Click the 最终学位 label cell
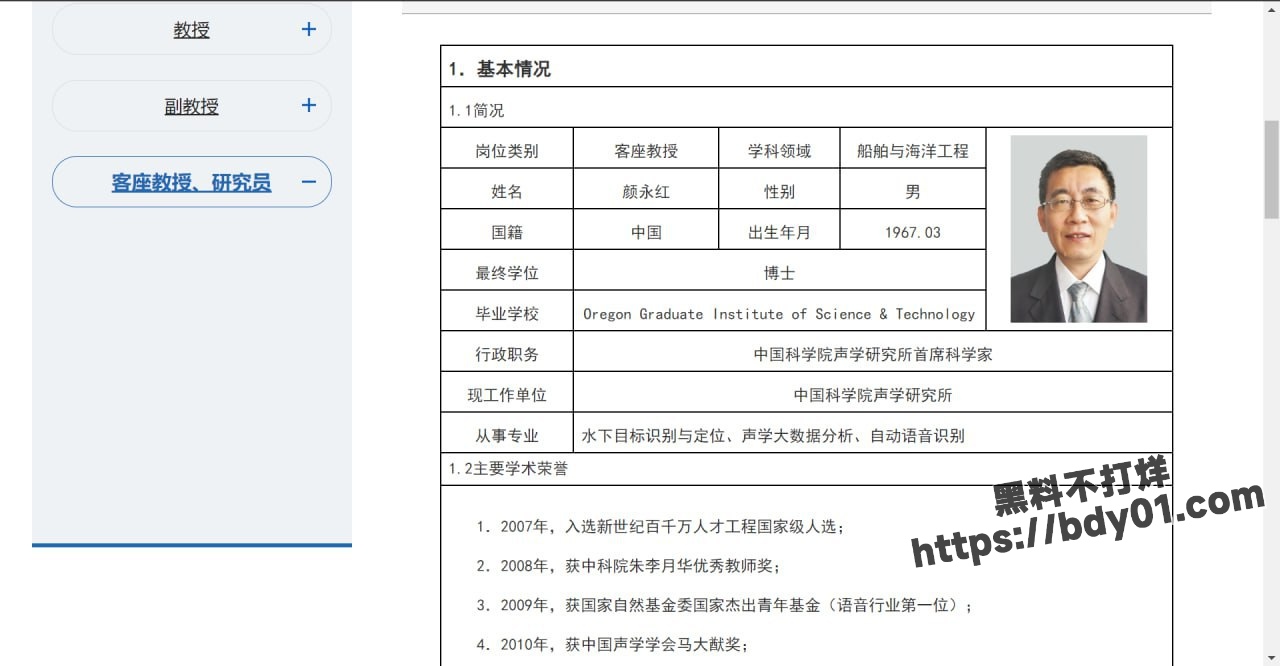 tap(507, 270)
